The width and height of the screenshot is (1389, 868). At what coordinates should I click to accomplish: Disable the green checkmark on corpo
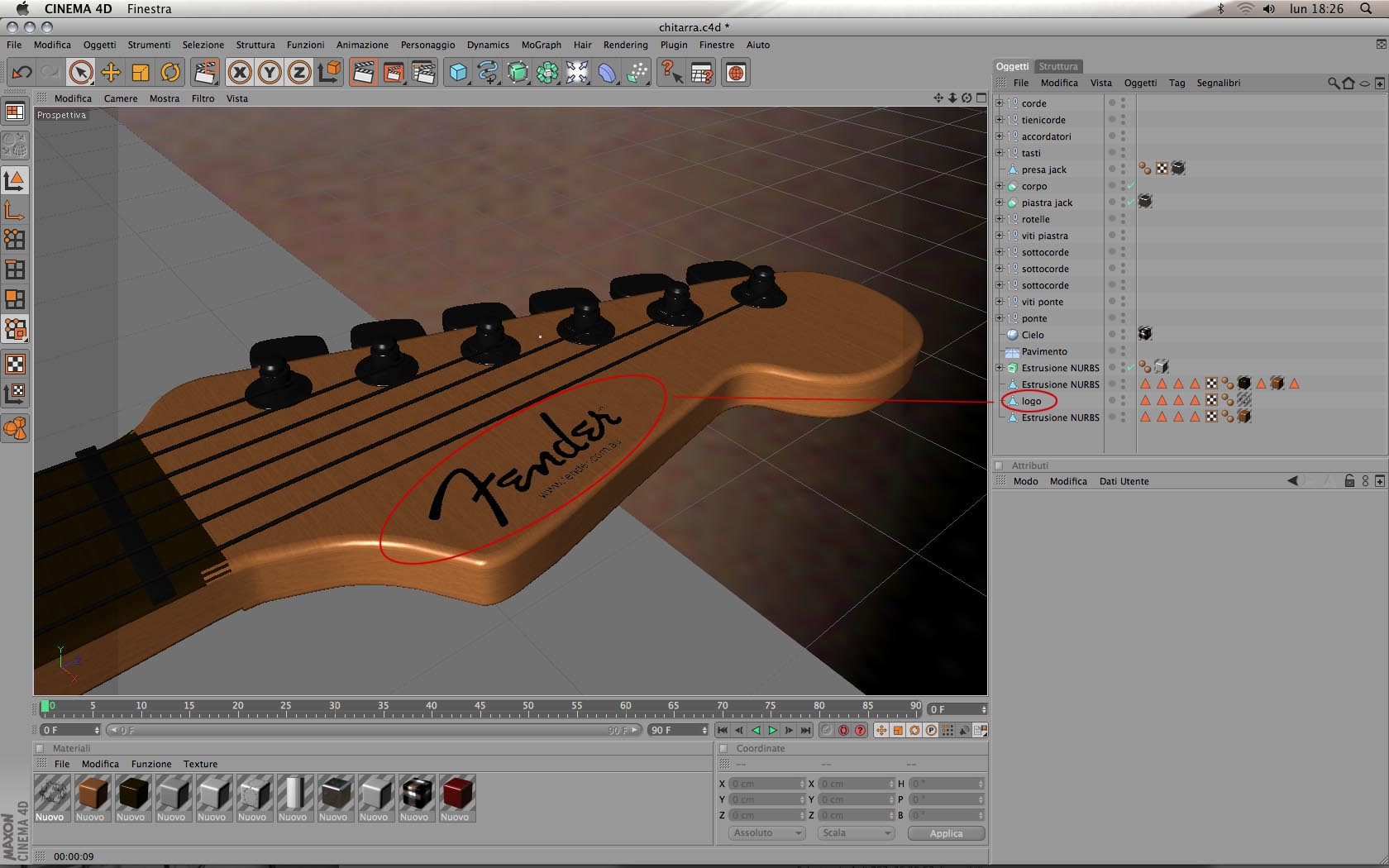click(x=1130, y=186)
